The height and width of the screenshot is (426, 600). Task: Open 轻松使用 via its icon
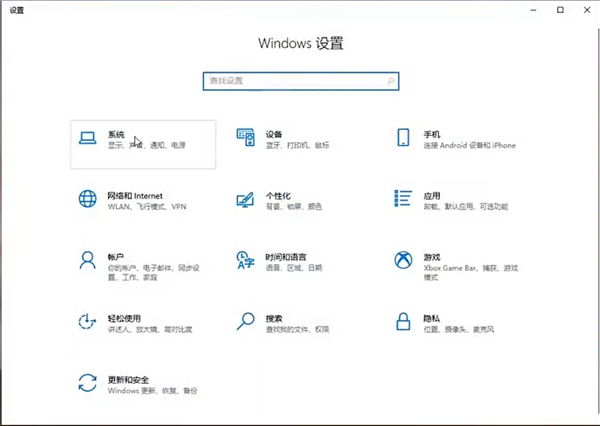(x=88, y=321)
